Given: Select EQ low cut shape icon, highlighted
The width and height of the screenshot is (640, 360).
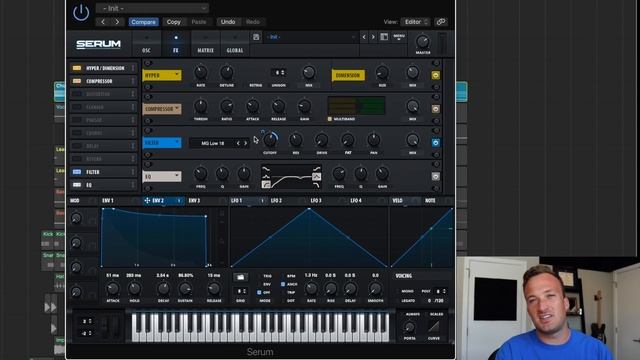Looking at the screenshot, I should click(x=266, y=185).
